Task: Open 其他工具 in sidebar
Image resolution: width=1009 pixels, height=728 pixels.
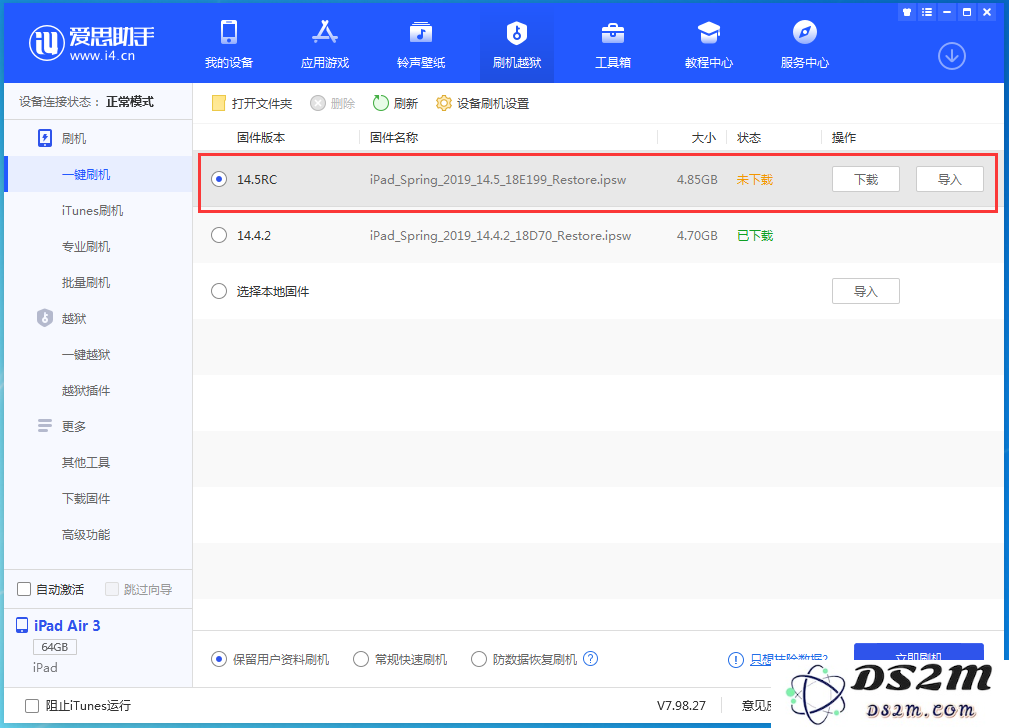Action: [x=86, y=462]
